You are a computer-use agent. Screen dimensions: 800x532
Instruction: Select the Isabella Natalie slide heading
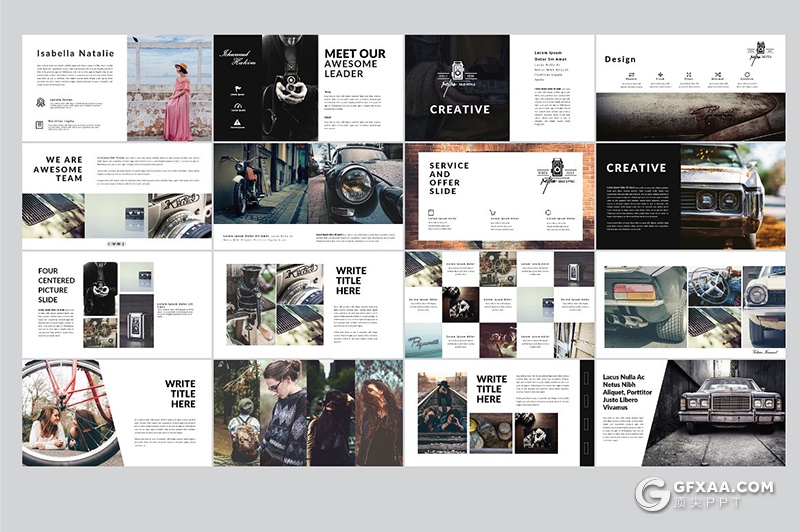[x=75, y=54]
